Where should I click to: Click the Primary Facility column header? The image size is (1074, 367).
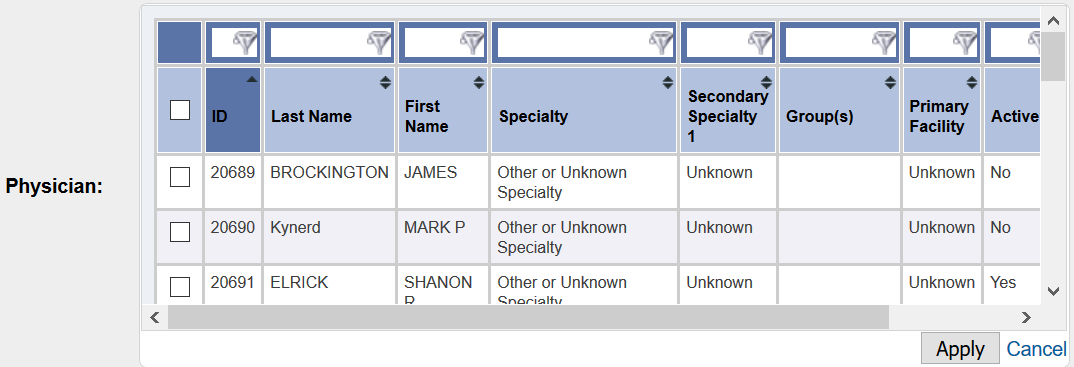(942, 110)
